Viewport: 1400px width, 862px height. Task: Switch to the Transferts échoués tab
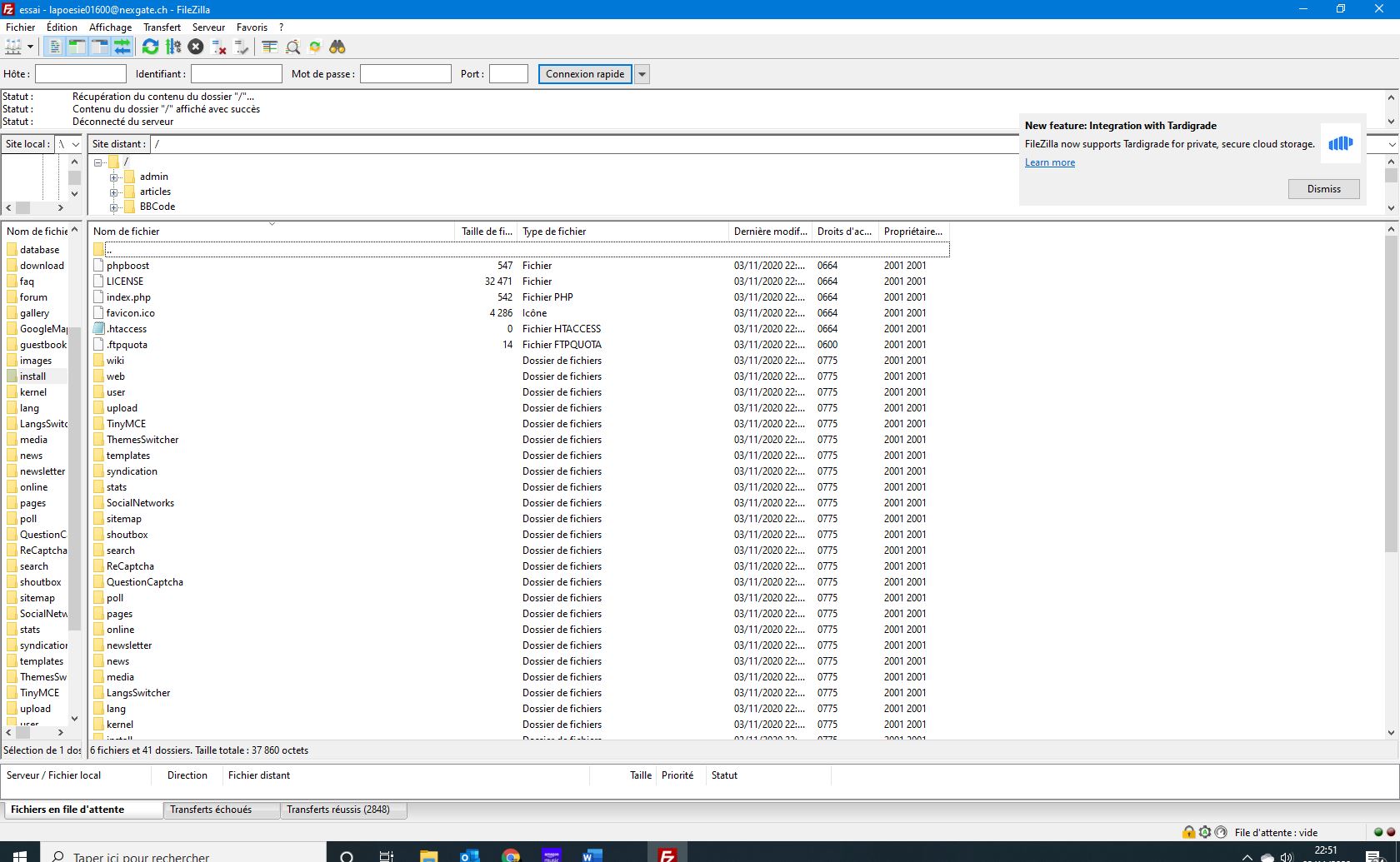point(211,810)
